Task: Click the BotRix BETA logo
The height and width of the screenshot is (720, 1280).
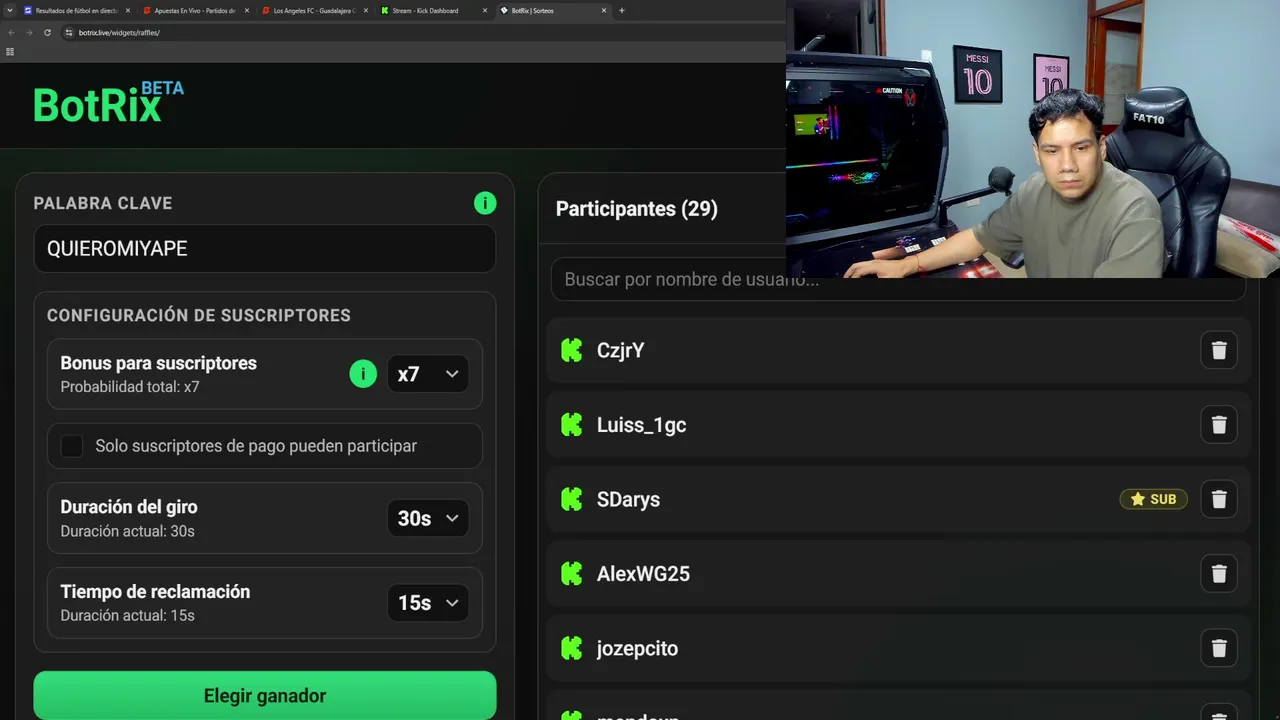Action: tap(108, 102)
